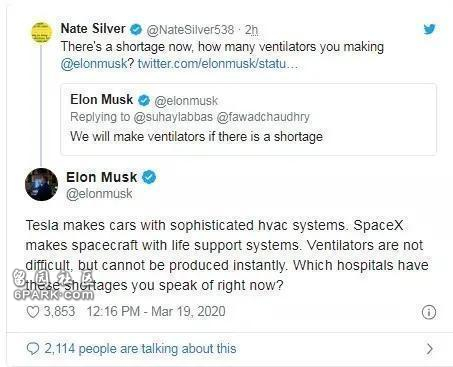Image resolution: width=453 pixels, height=367 pixels.
Task: Open the 12:16 PM - Mar 19, 2020 timestamp
Action: tap(156, 312)
